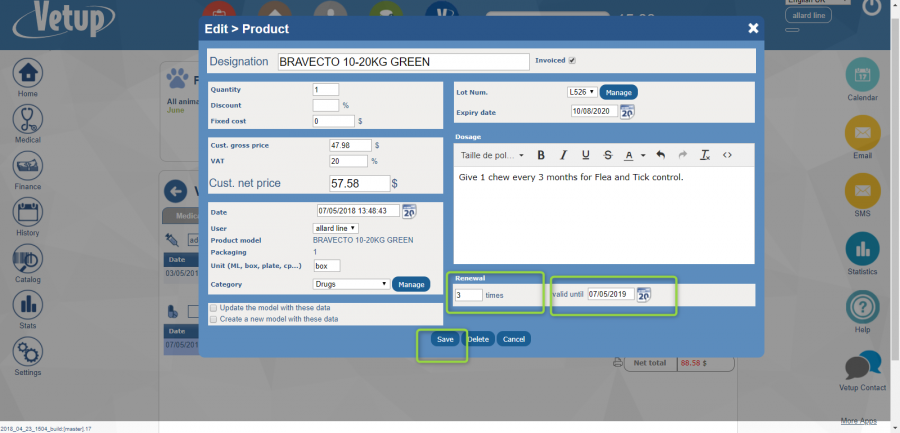Open the Taille de police font size dropdown
The width and height of the screenshot is (900, 433).
492,155
